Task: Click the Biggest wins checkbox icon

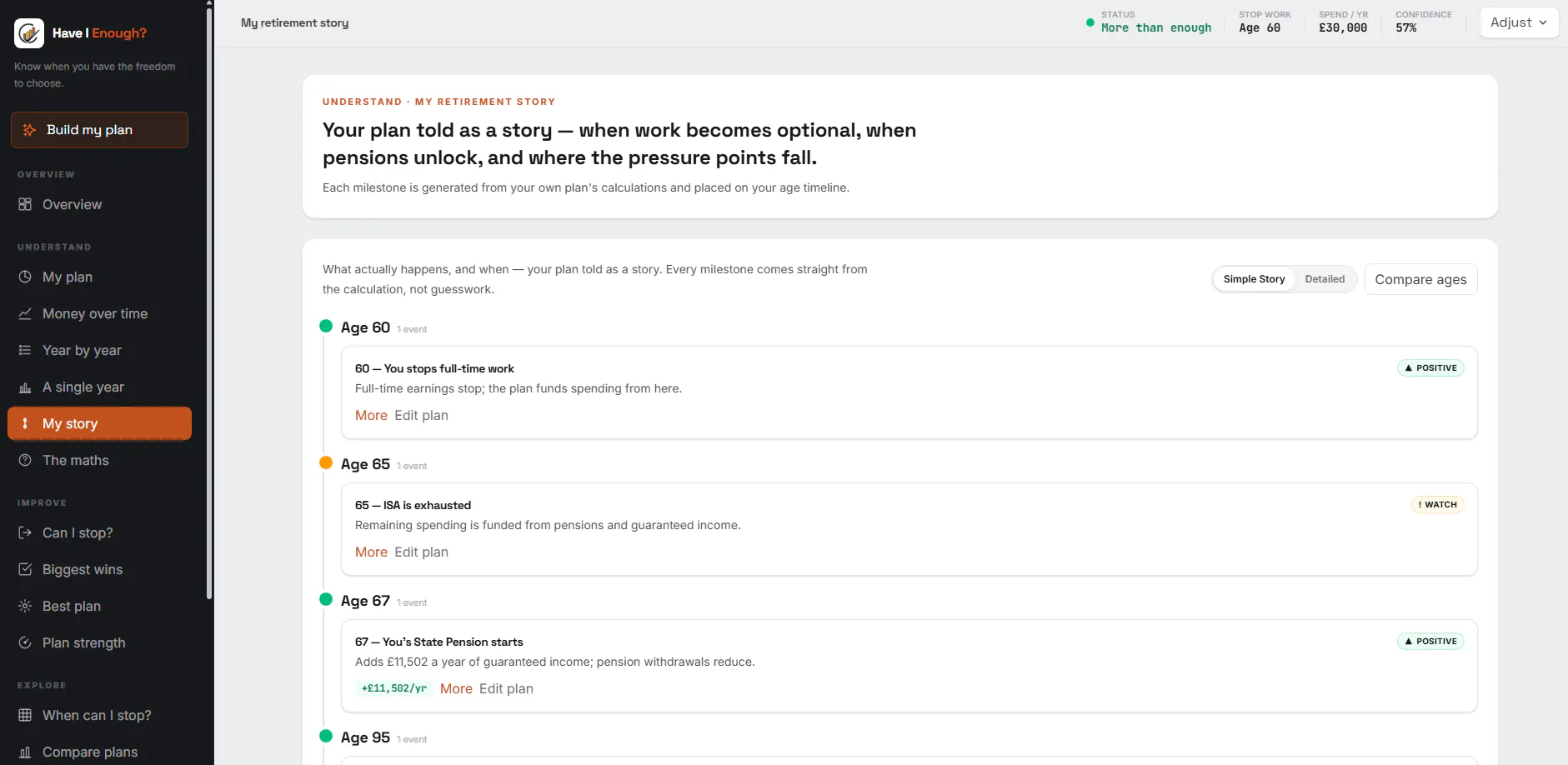Action: pos(25,569)
